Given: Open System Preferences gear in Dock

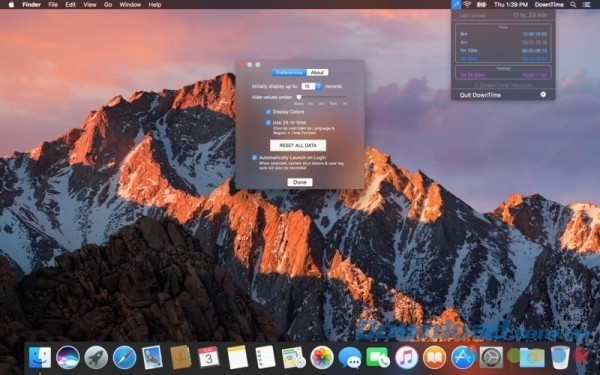Looking at the screenshot, I should tap(491, 357).
